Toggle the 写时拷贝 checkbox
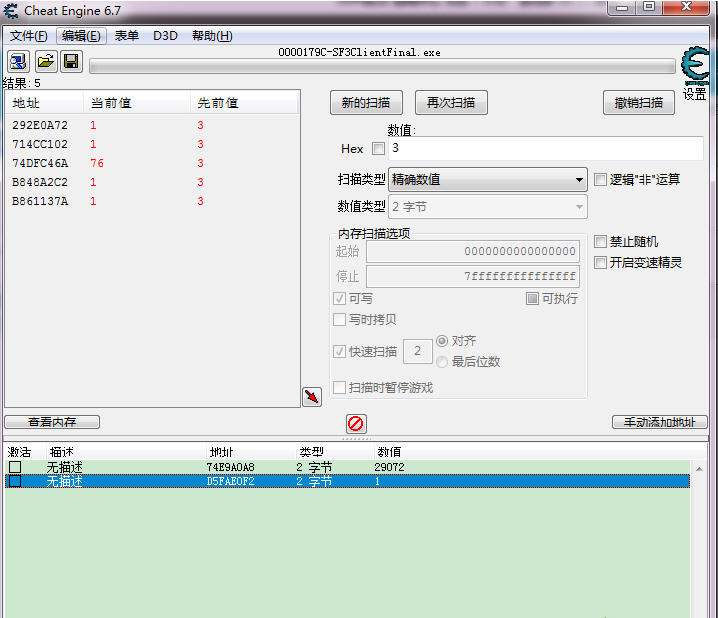Viewport: 718px width, 618px height. [339, 319]
